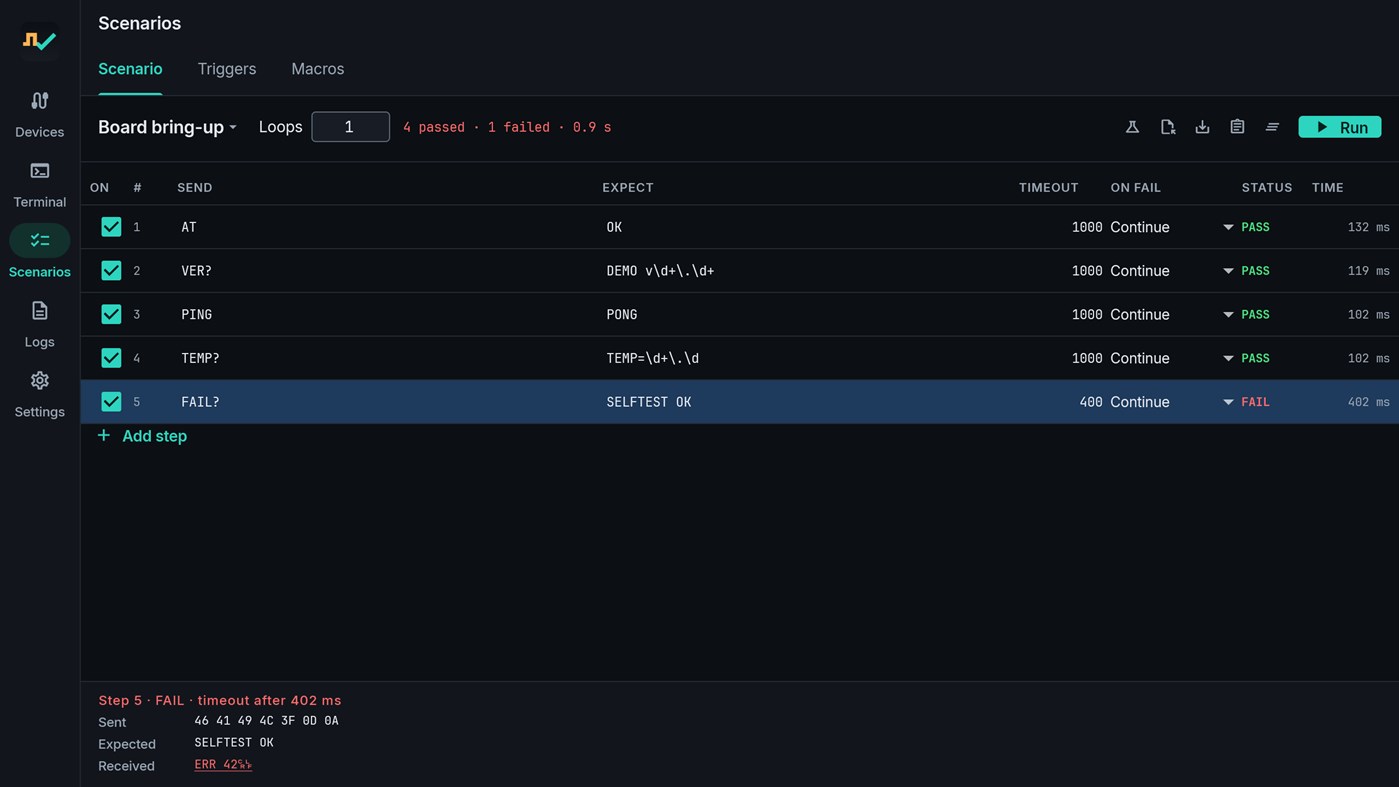The height and width of the screenshot is (787, 1399).
Task: Run the scenario
Action: (1340, 127)
